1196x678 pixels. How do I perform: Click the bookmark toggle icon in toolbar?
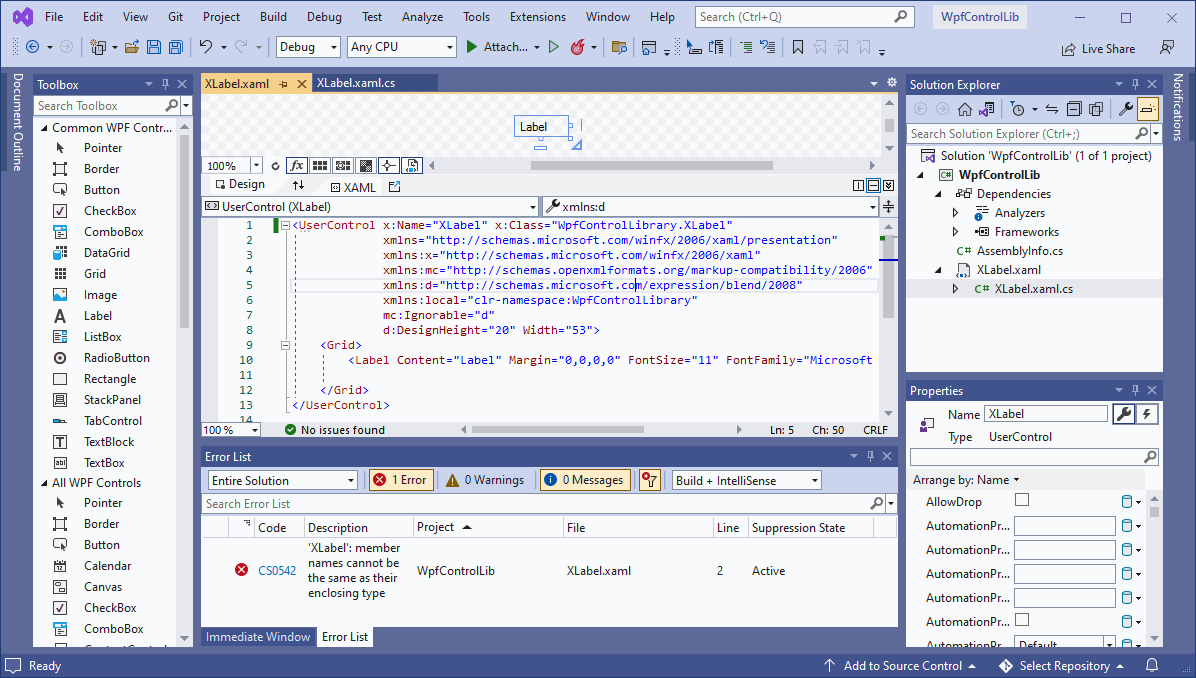coord(798,47)
